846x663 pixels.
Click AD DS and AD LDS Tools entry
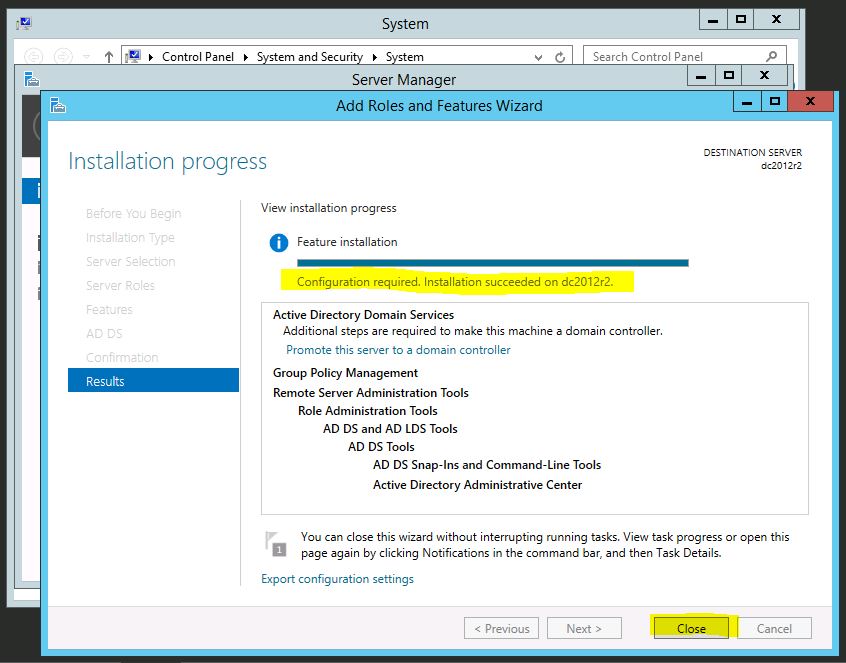tap(390, 429)
